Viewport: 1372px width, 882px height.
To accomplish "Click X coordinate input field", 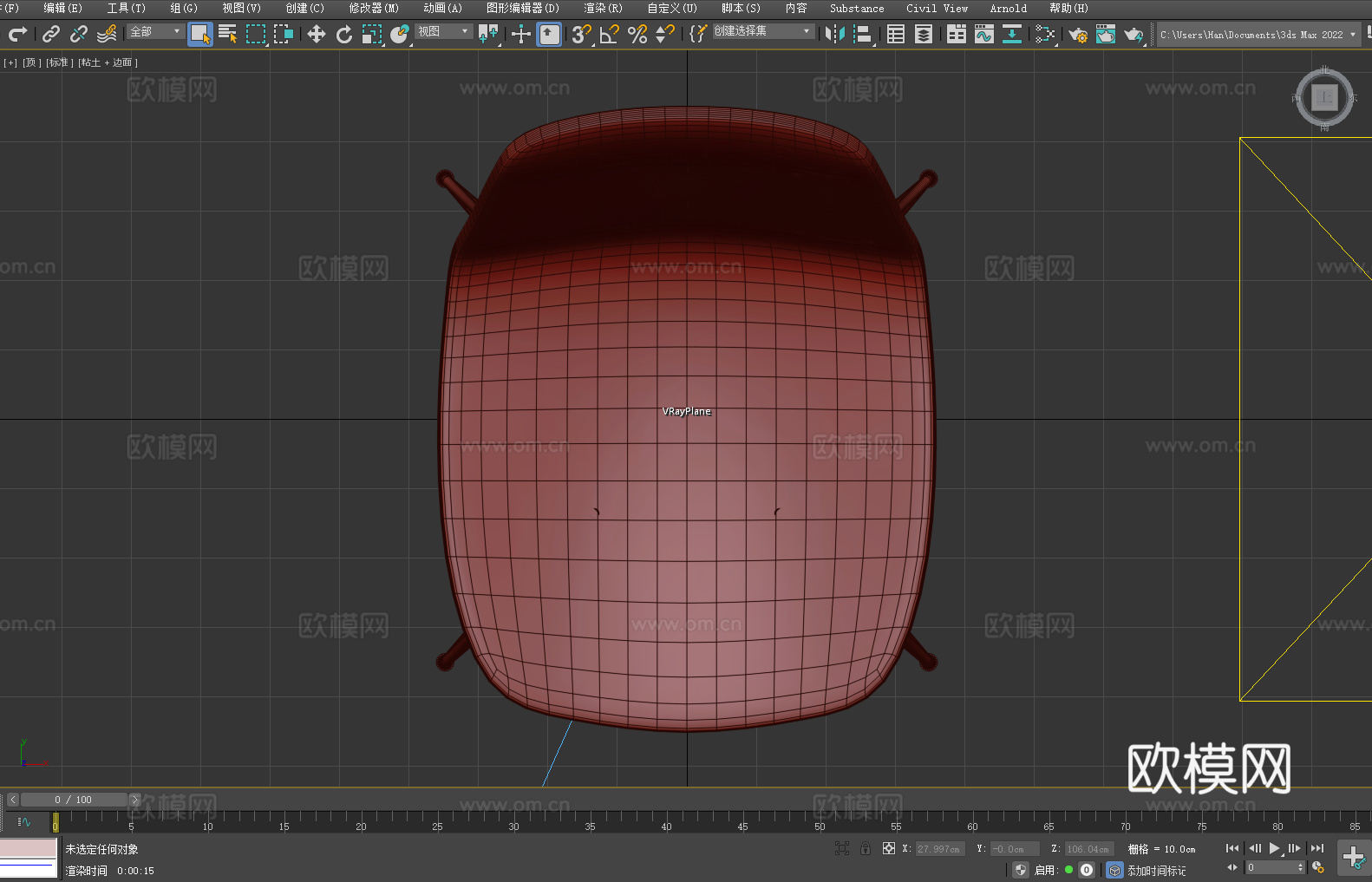I will (x=939, y=849).
